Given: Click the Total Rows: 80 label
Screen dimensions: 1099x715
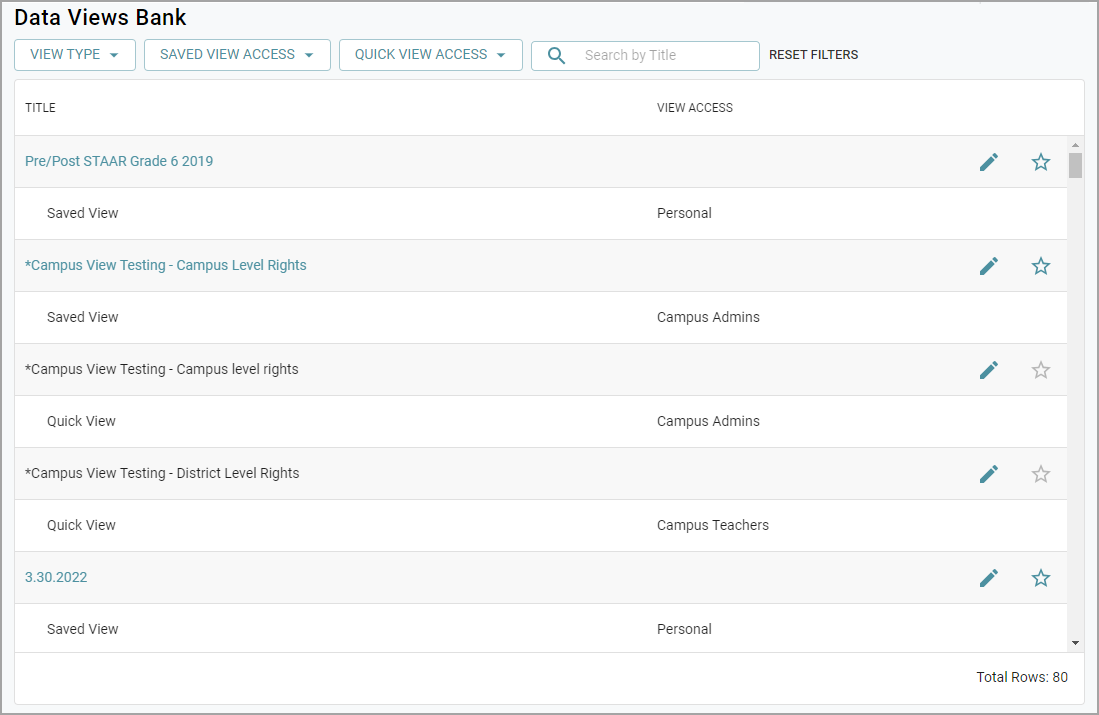Looking at the screenshot, I should point(1022,677).
